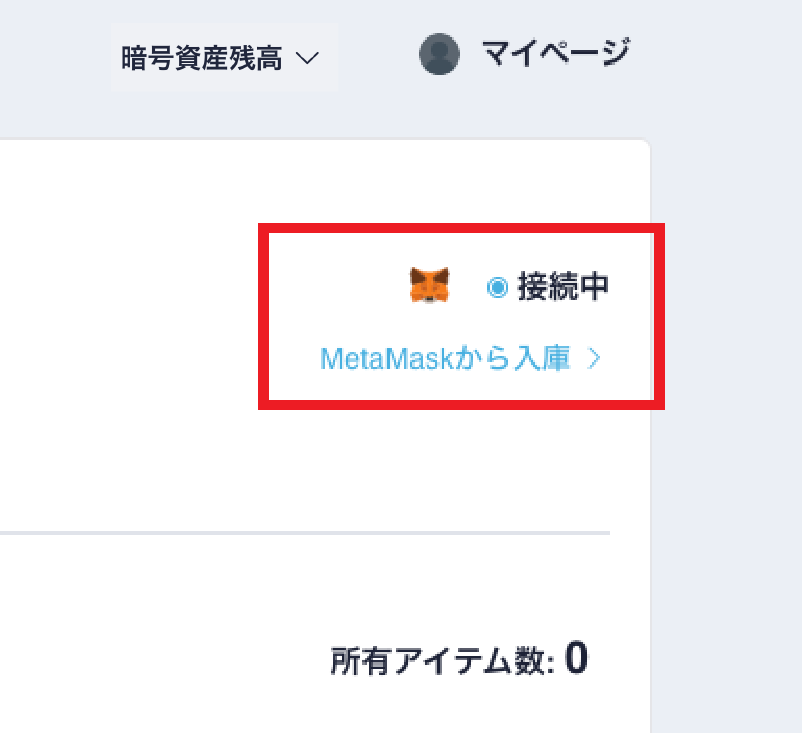
Task: Click the word MetaMask in blue link
Action: coord(387,359)
